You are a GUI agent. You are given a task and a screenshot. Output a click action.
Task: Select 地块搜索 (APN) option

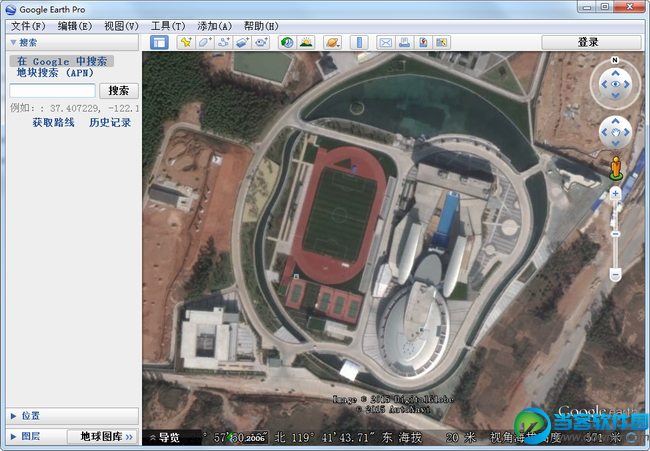coord(55,73)
